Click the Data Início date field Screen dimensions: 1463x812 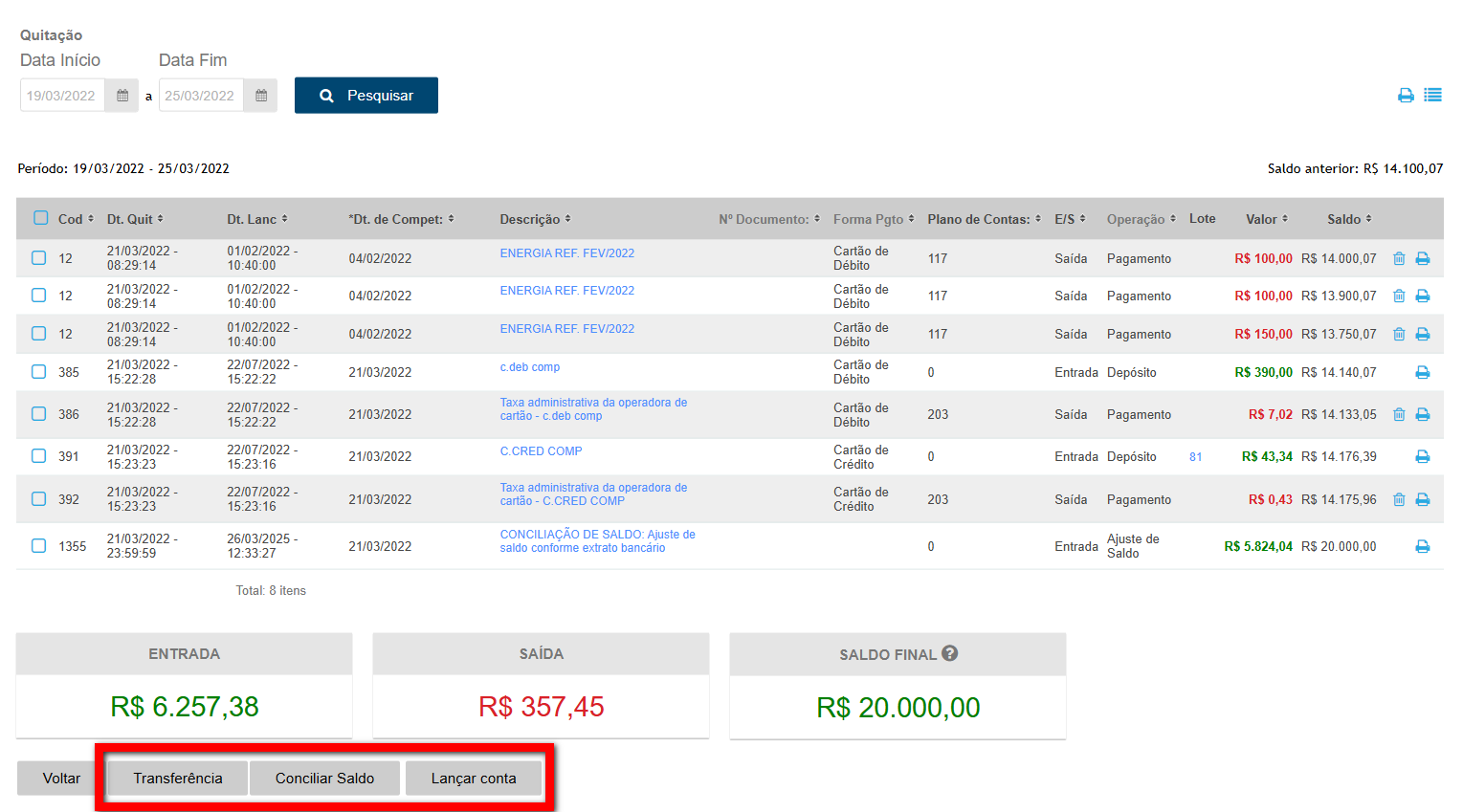(62, 96)
